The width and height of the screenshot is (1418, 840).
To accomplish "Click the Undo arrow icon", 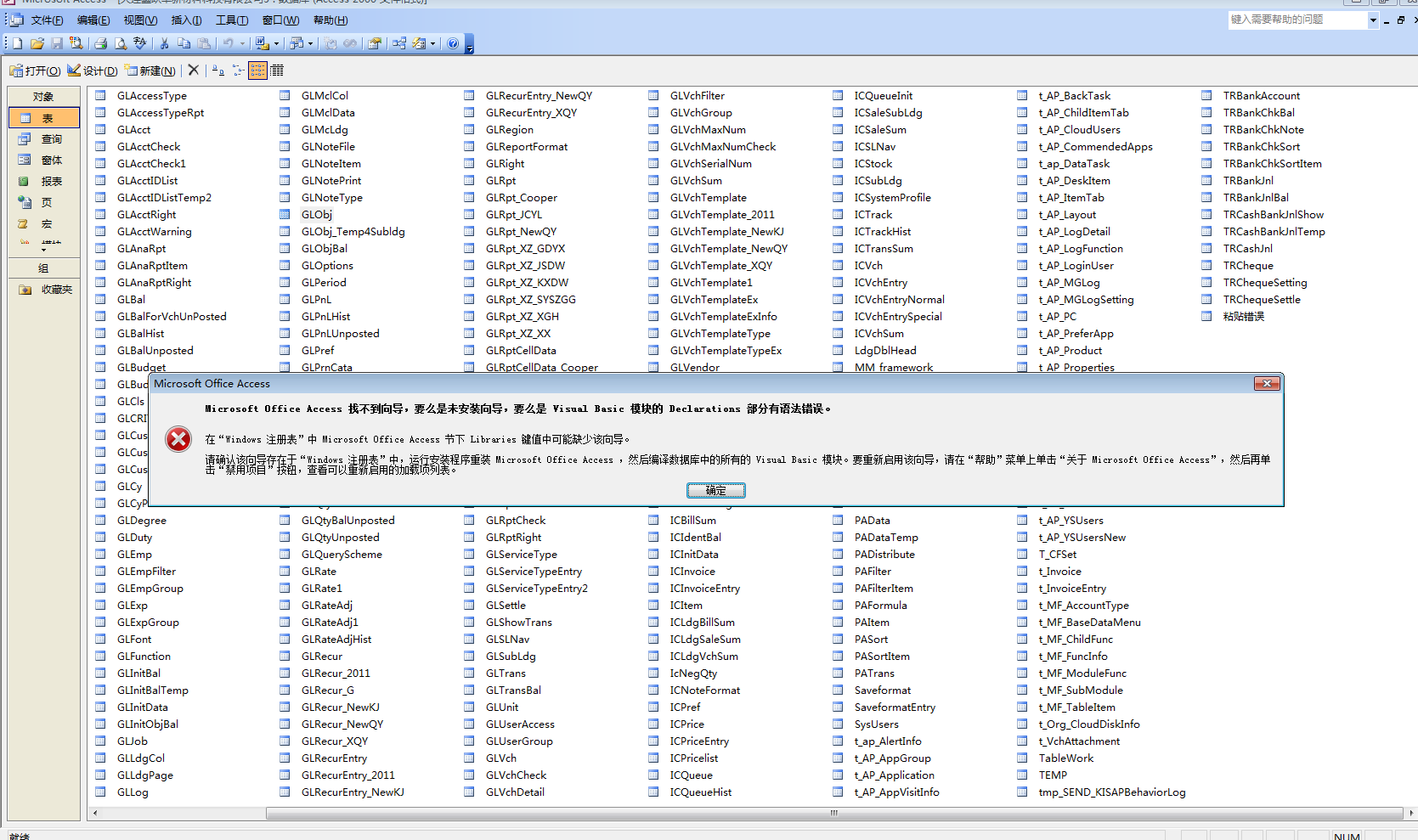I will 229,43.
